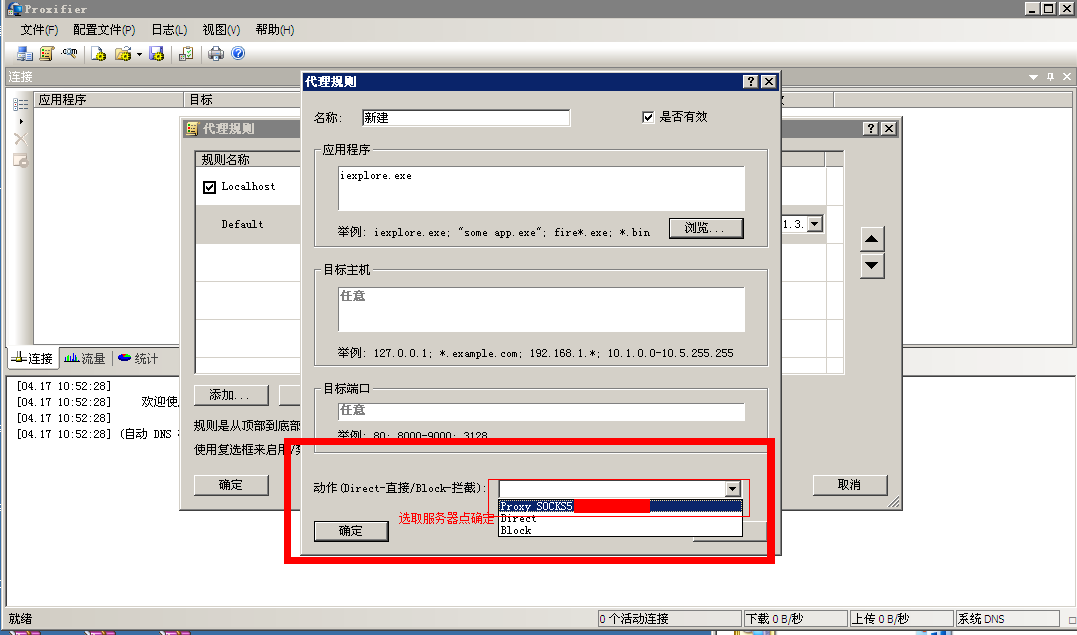
Task: Click the blue help question mark icon
Action: tap(238, 54)
